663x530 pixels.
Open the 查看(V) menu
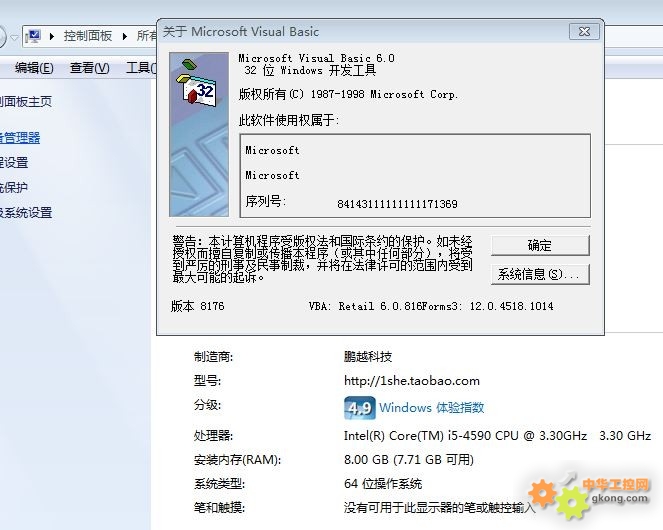[90, 68]
